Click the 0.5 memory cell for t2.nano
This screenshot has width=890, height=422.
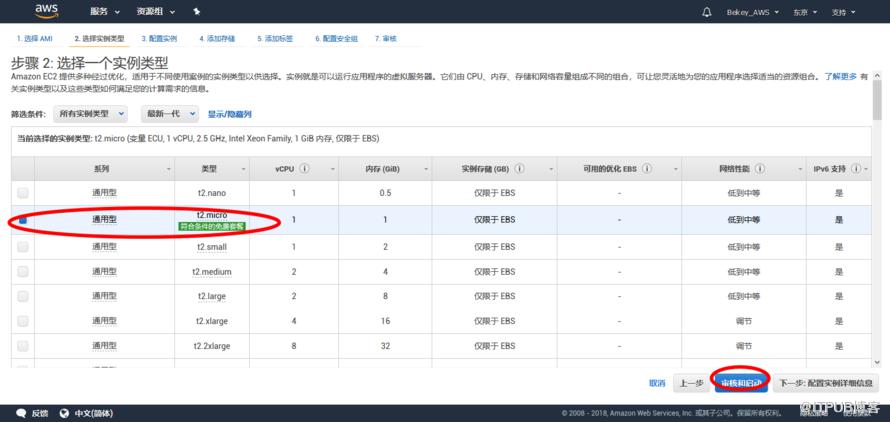click(x=385, y=193)
